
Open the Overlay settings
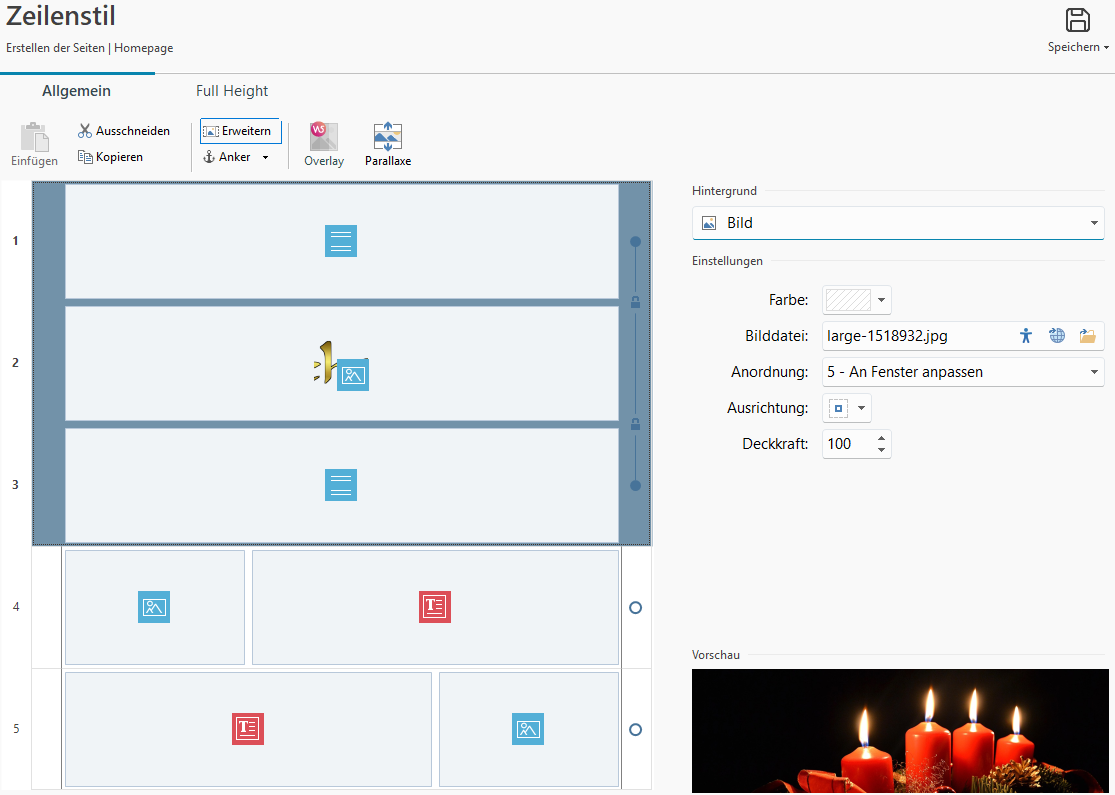click(323, 145)
